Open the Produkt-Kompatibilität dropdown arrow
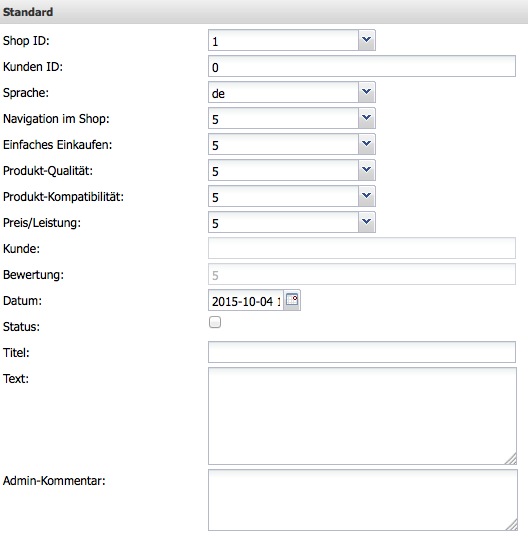Image resolution: width=528 pixels, height=537 pixels. [367, 196]
